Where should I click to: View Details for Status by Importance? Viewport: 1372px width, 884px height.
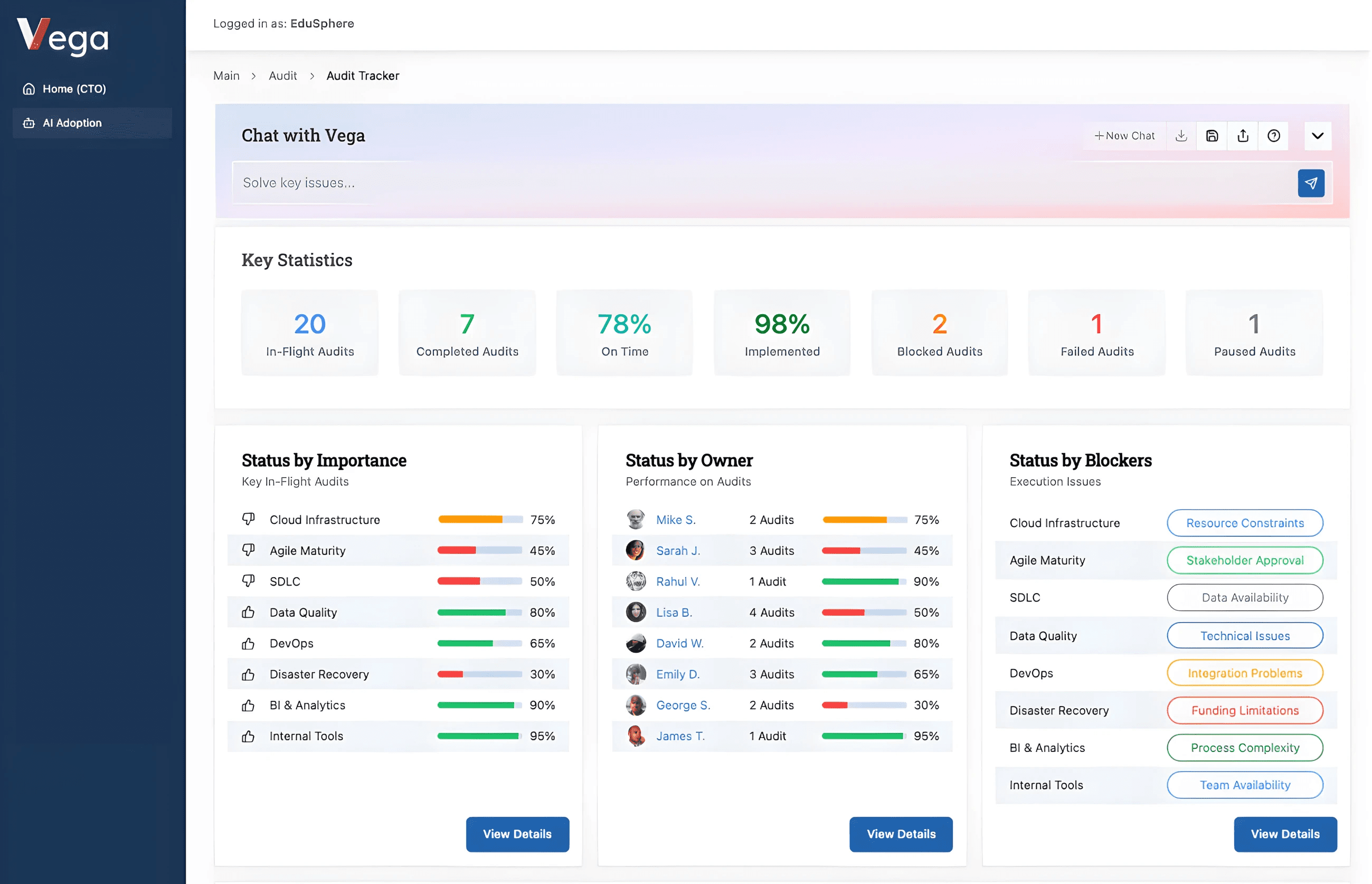(517, 834)
